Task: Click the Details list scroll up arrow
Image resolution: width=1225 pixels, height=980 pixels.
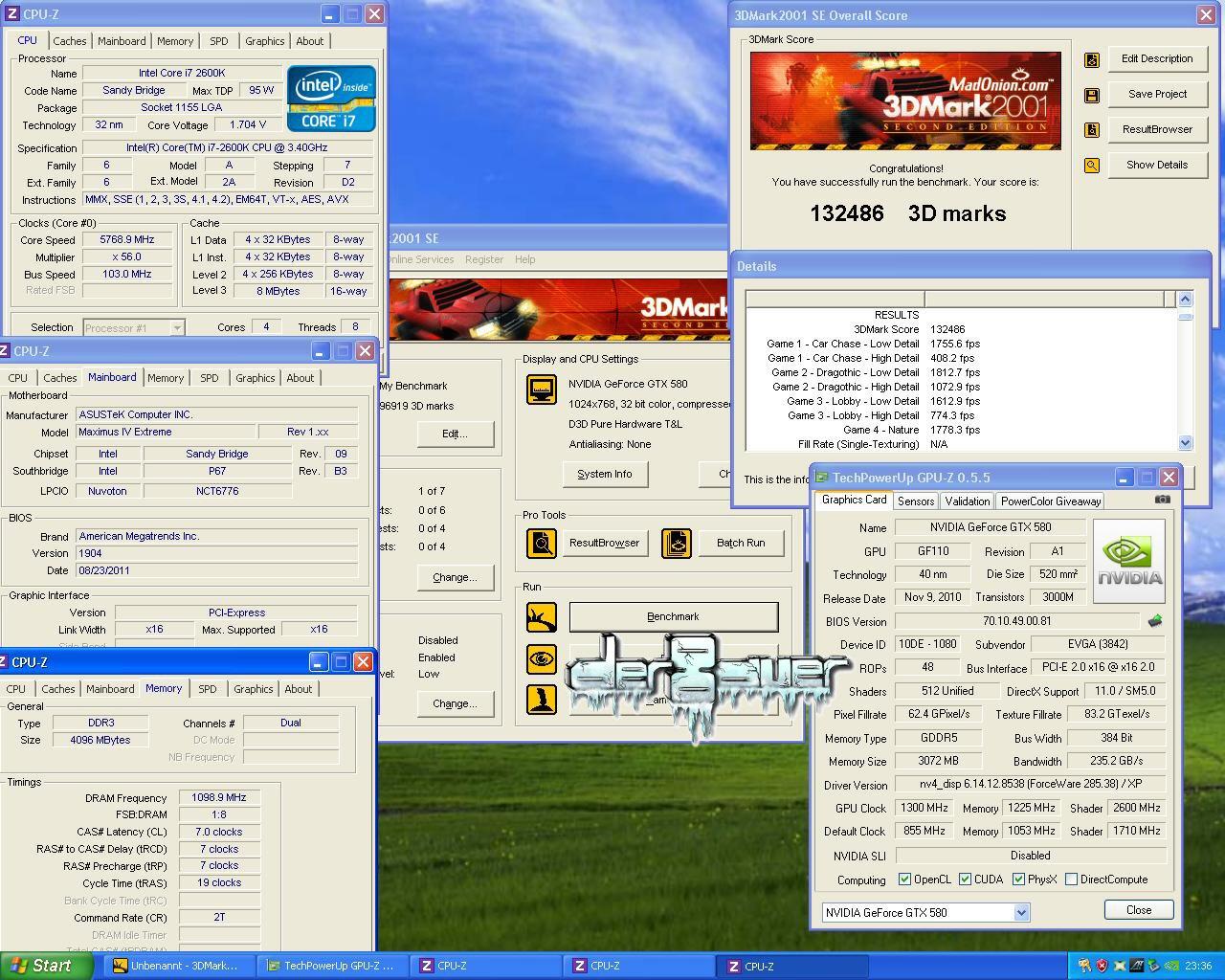Action: 1185,299
